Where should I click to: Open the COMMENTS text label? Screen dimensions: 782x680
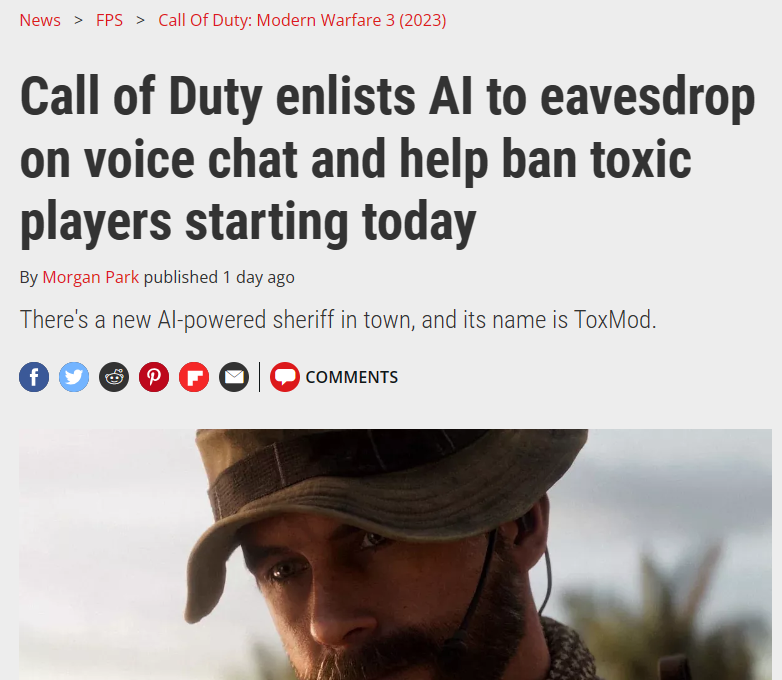tap(352, 377)
